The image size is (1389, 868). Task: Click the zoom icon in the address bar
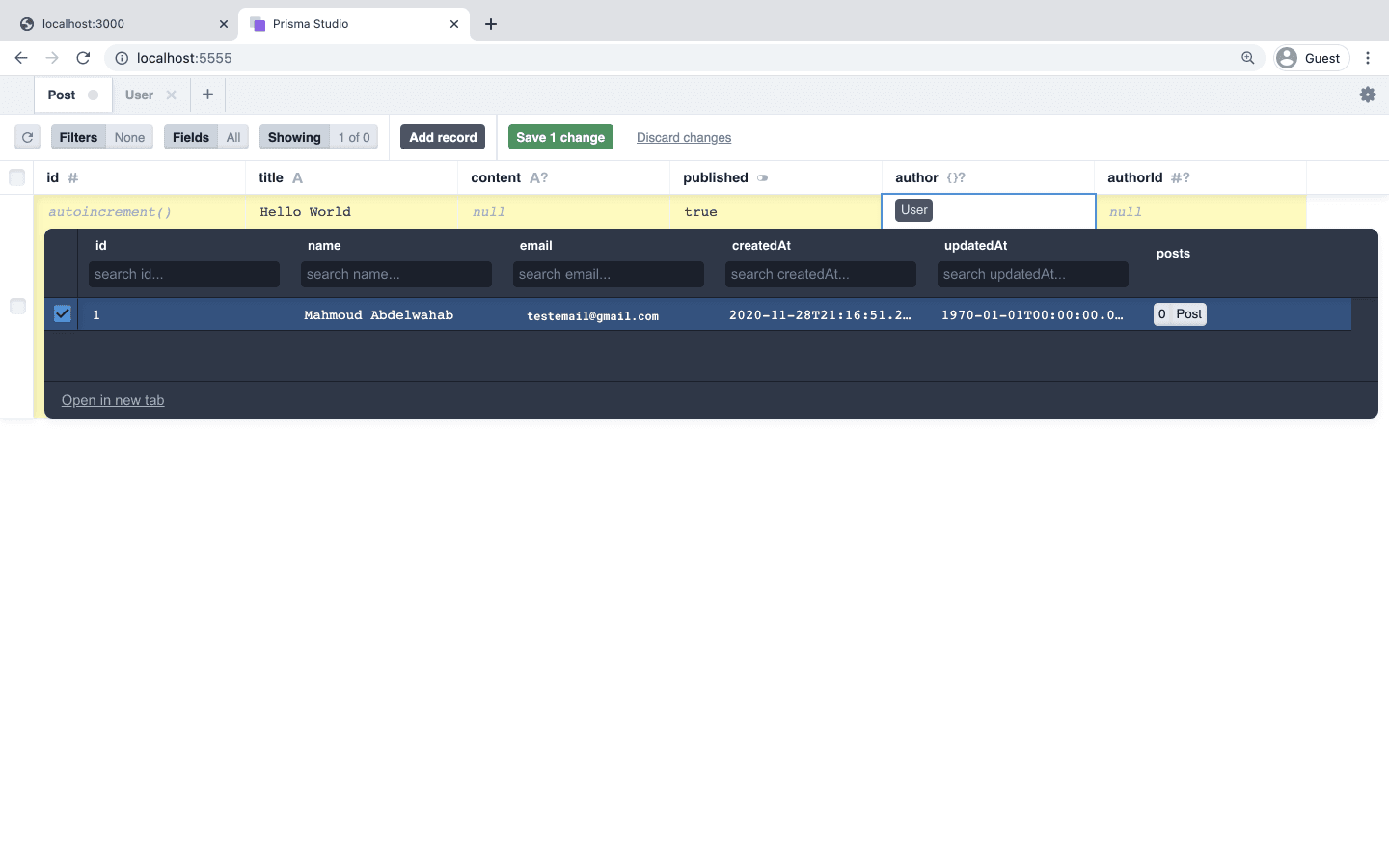(x=1248, y=58)
